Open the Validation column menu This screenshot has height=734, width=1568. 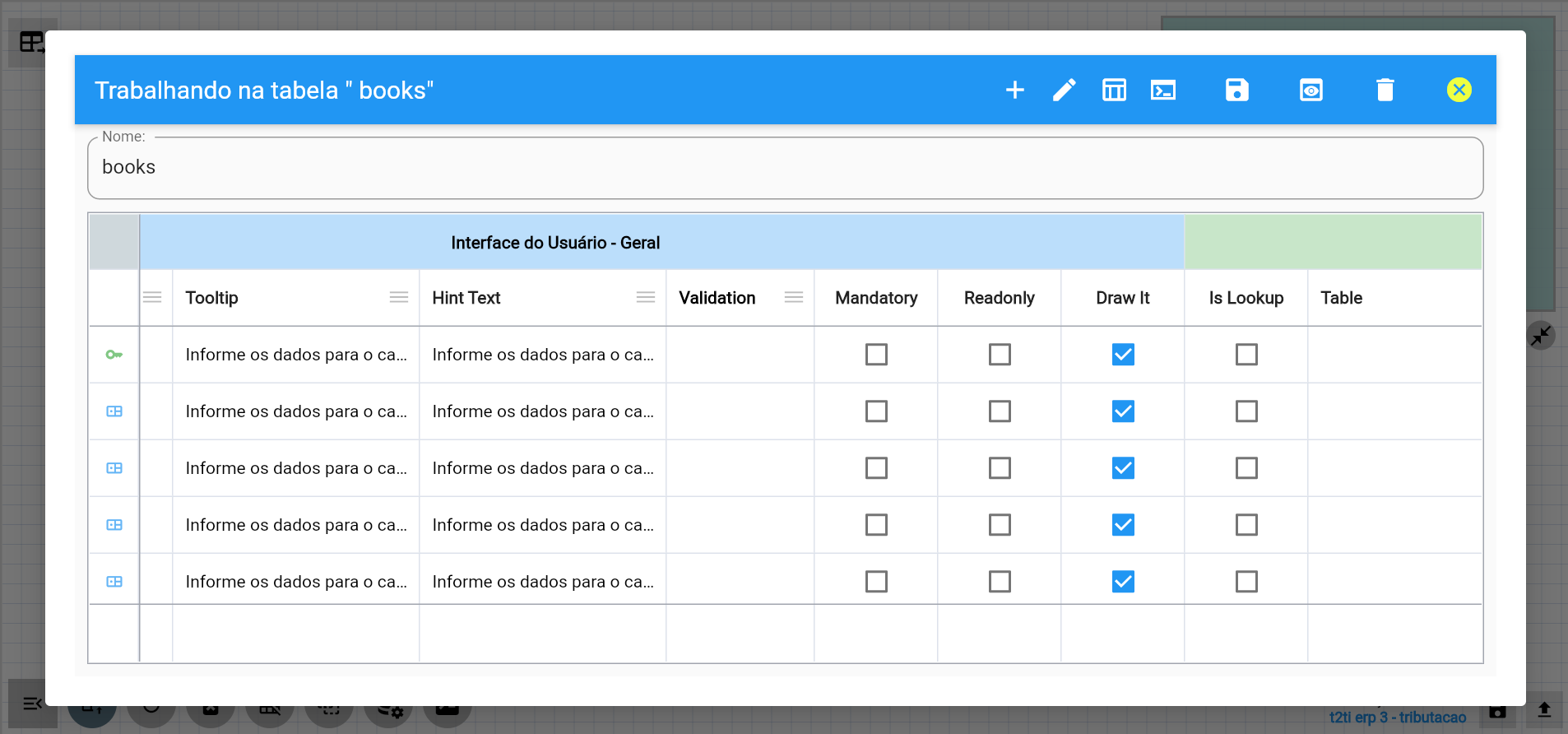(x=794, y=297)
